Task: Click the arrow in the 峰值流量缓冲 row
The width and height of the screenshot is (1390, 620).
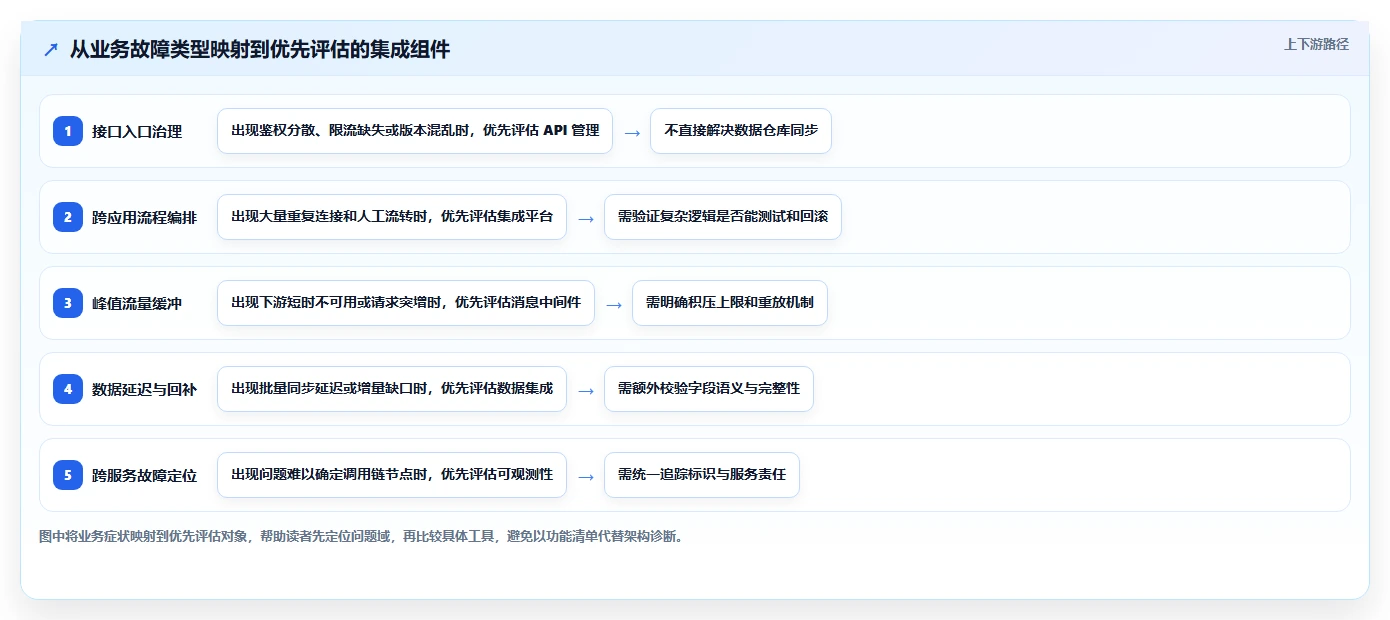Action: (x=614, y=304)
